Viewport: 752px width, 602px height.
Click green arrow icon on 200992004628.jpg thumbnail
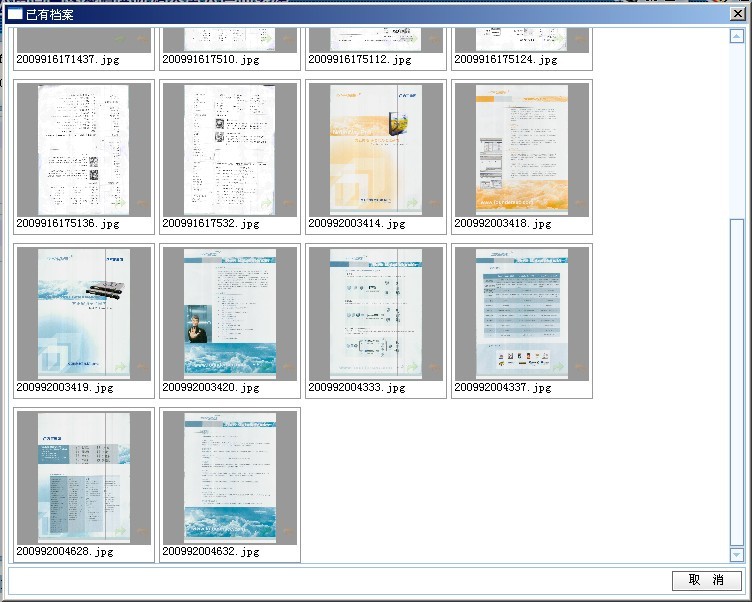coord(119,531)
